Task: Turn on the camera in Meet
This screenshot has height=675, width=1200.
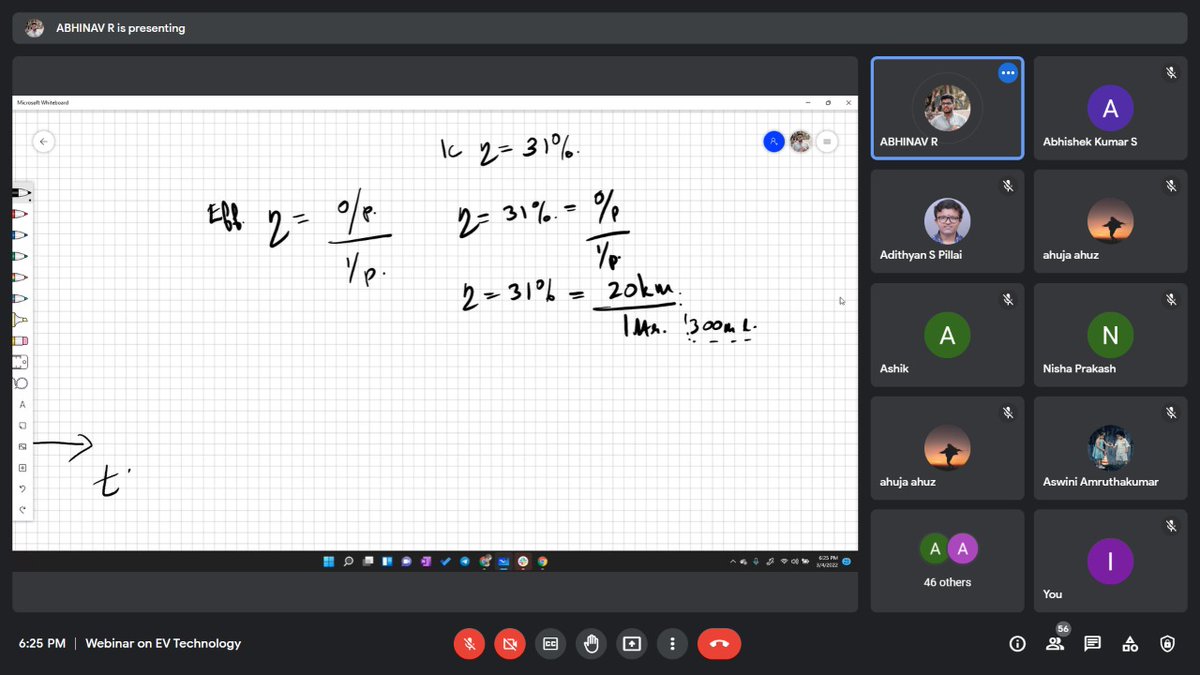Action: pyautogui.click(x=510, y=644)
